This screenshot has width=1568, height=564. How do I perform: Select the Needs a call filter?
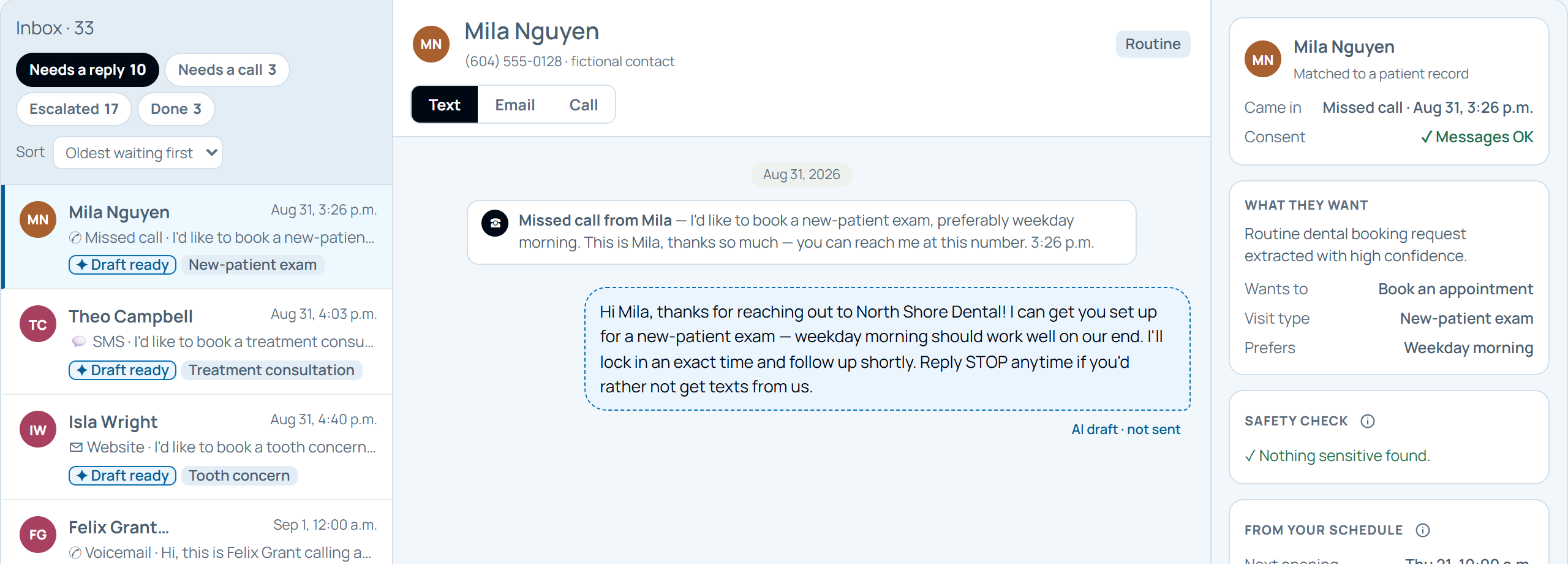click(227, 70)
